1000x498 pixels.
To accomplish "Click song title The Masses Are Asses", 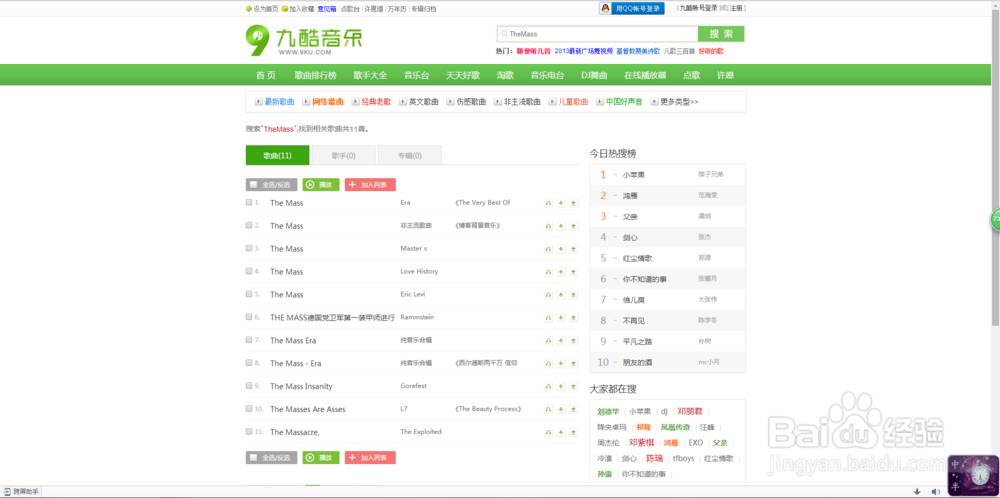I will pyautogui.click(x=307, y=409).
